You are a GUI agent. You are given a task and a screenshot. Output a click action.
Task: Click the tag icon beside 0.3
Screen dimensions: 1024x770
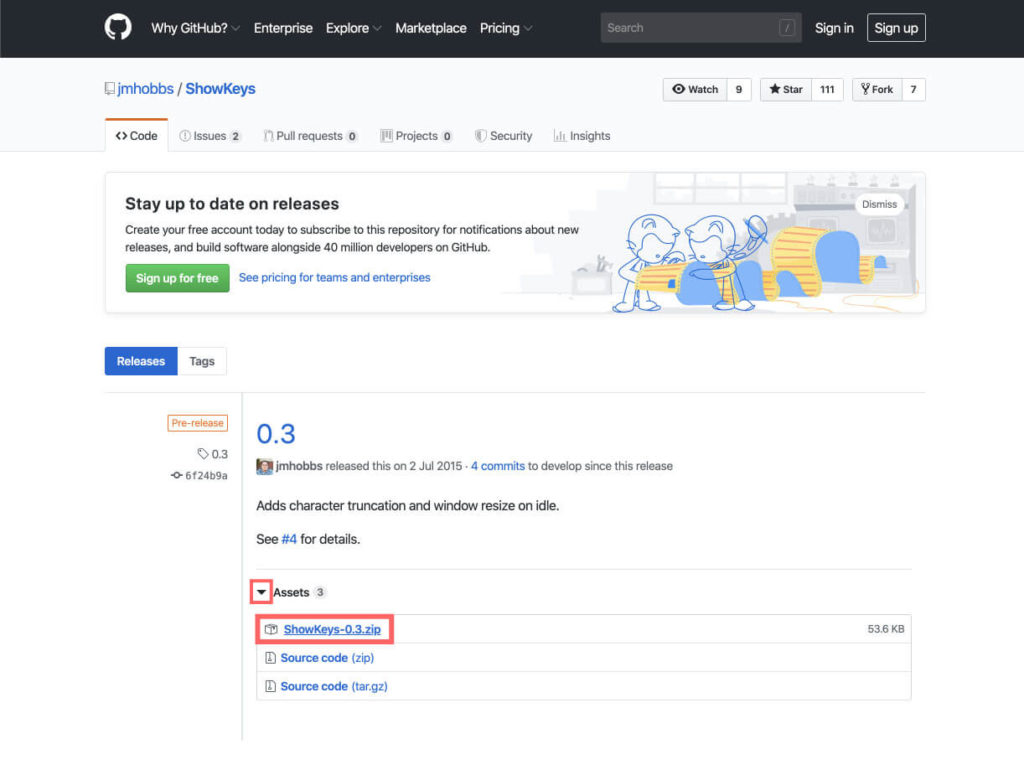203,453
